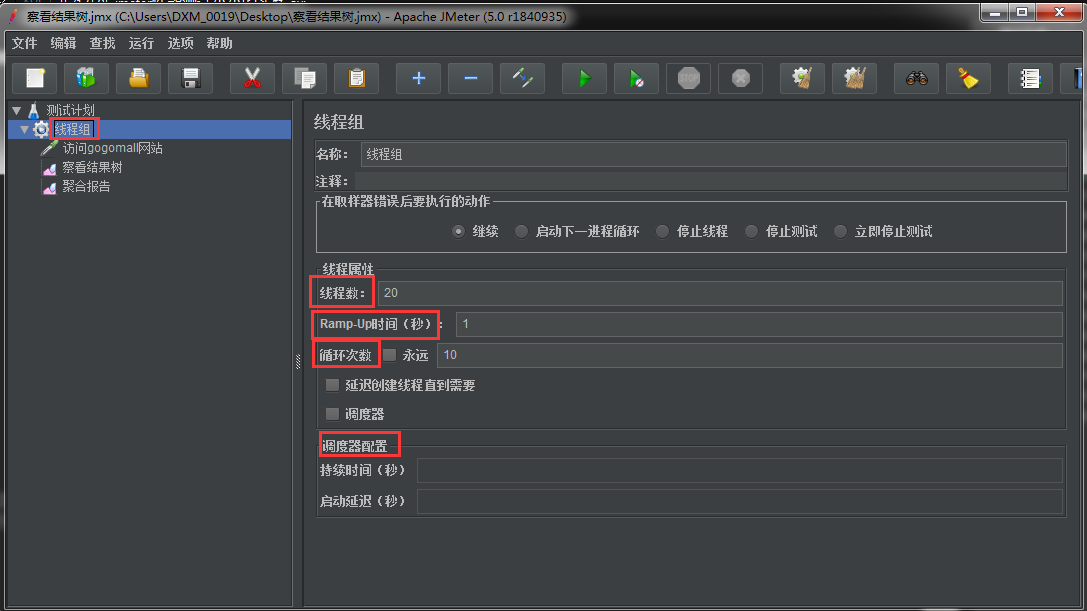This screenshot has height=611, width=1087.
Task: Click the Reset Search broom icon
Action: click(968, 78)
